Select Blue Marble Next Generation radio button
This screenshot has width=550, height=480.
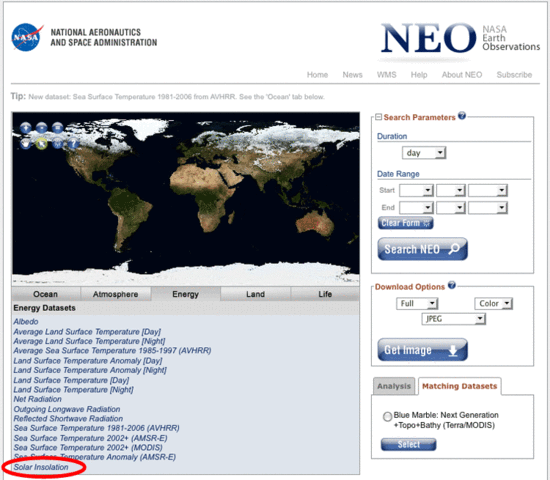(x=387, y=416)
